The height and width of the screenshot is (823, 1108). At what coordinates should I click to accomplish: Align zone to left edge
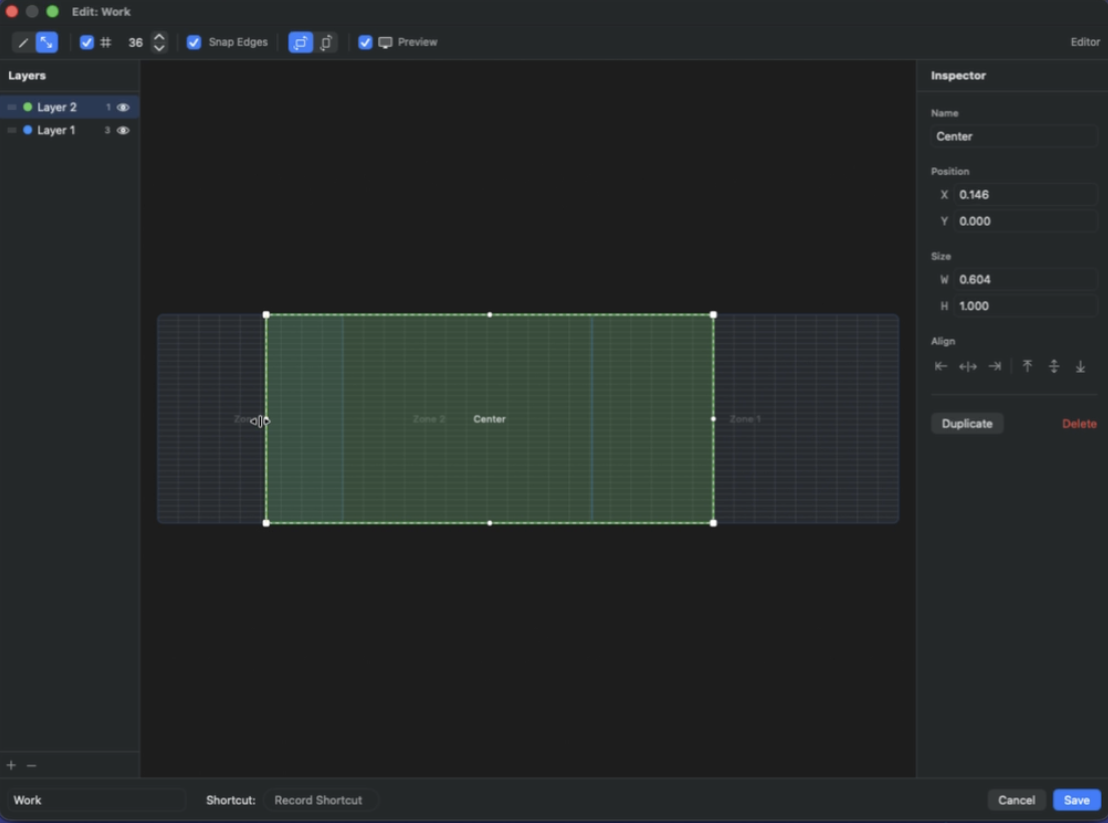pyautogui.click(x=940, y=367)
